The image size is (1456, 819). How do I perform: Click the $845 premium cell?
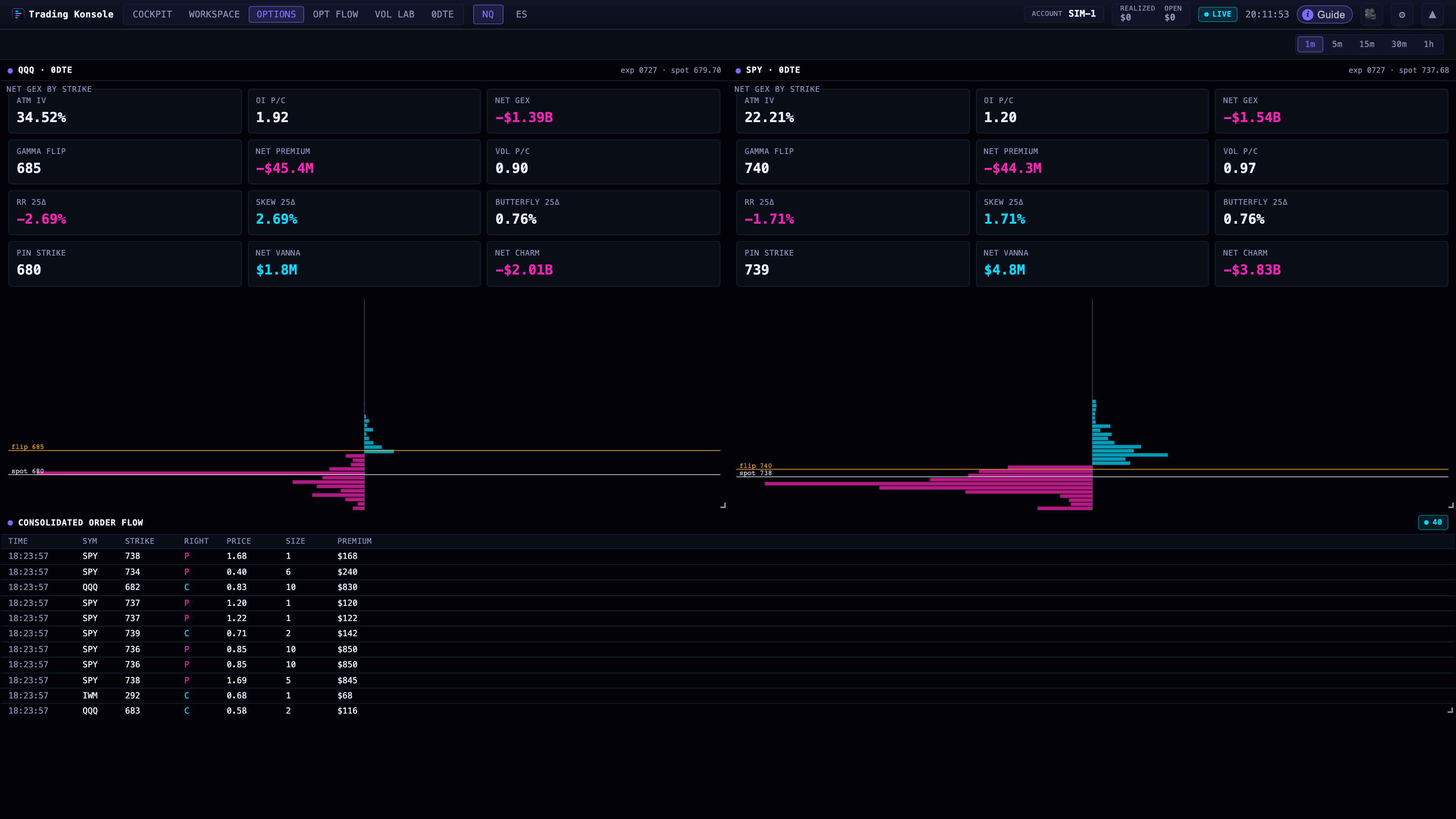(347, 680)
